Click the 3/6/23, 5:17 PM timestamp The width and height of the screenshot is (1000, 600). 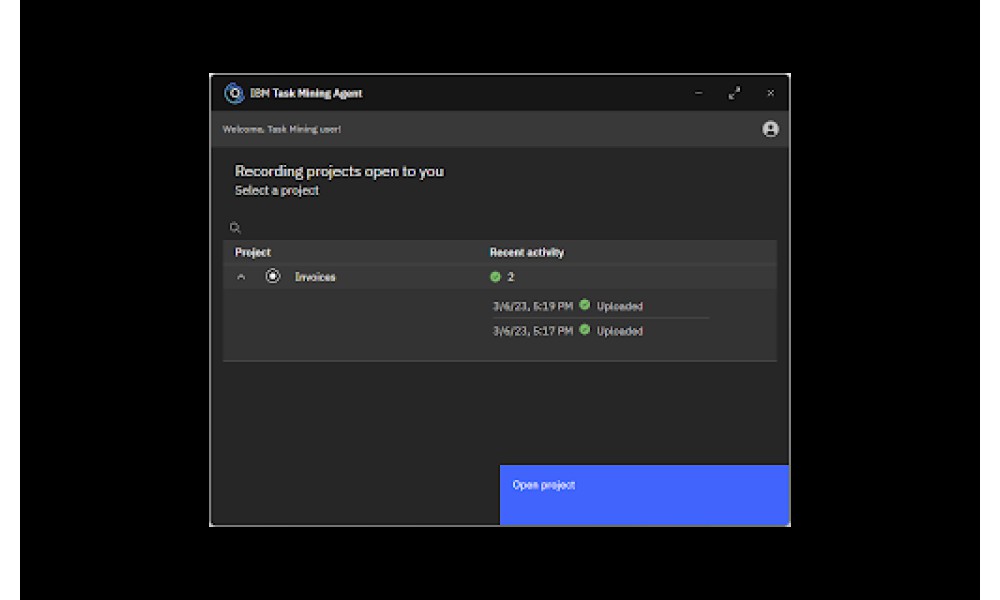tap(533, 331)
